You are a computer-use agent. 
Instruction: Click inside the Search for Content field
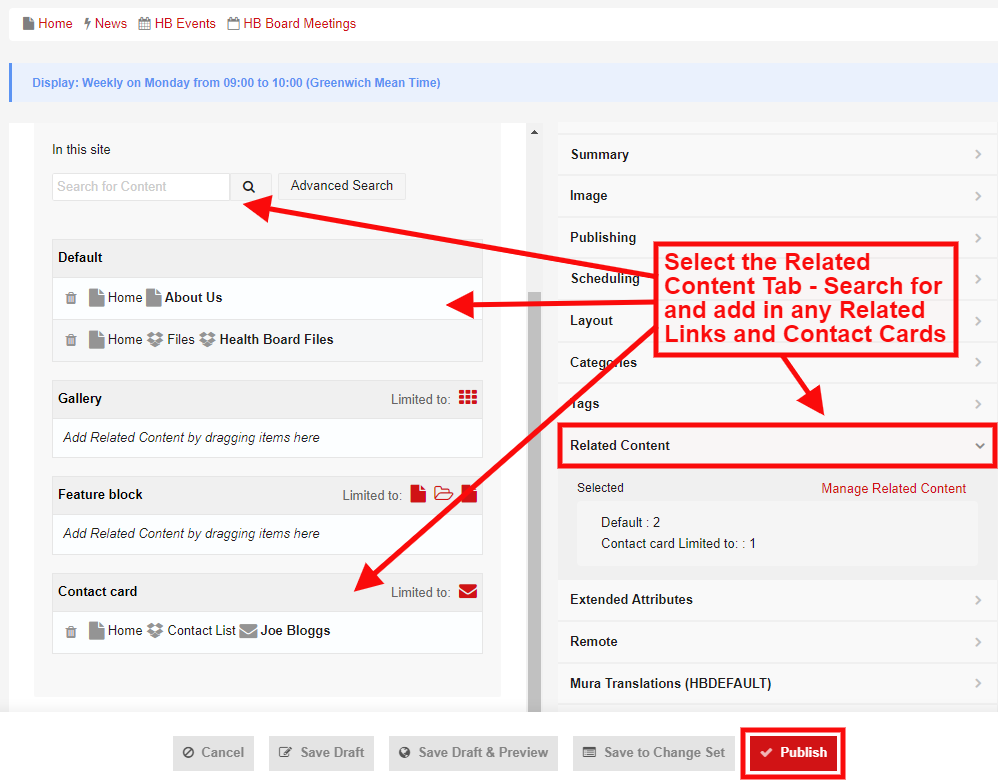pyautogui.click(x=140, y=186)
